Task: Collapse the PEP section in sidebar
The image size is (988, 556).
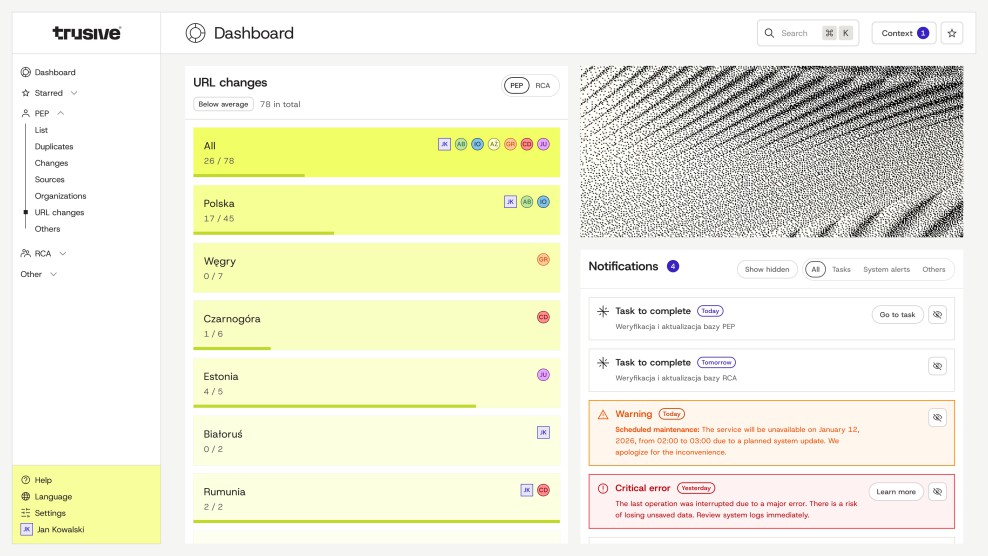Action: (x=61, y=114)
